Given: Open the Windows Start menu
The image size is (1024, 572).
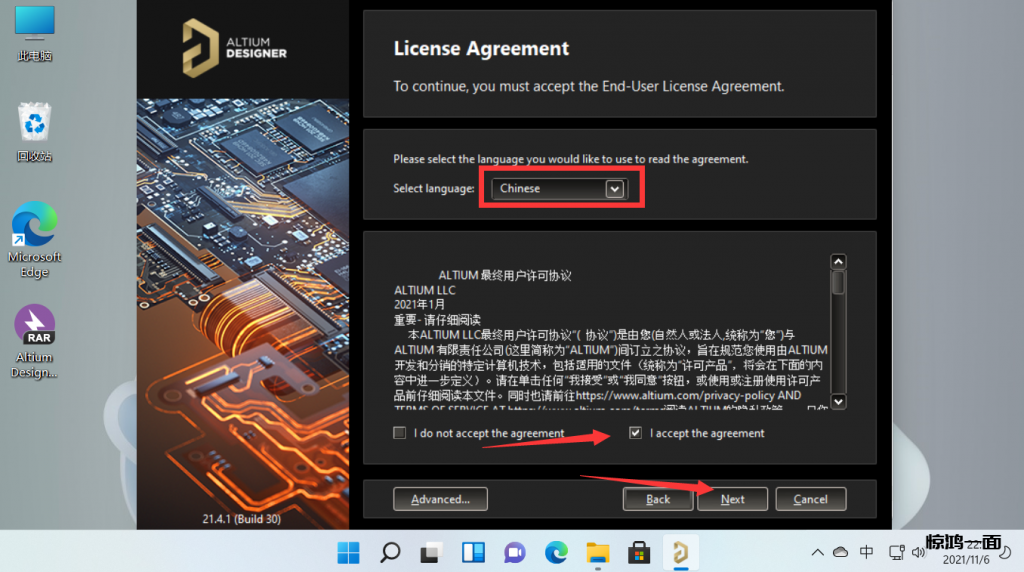Looking at the screenshot, I should (x=349, y=552).
